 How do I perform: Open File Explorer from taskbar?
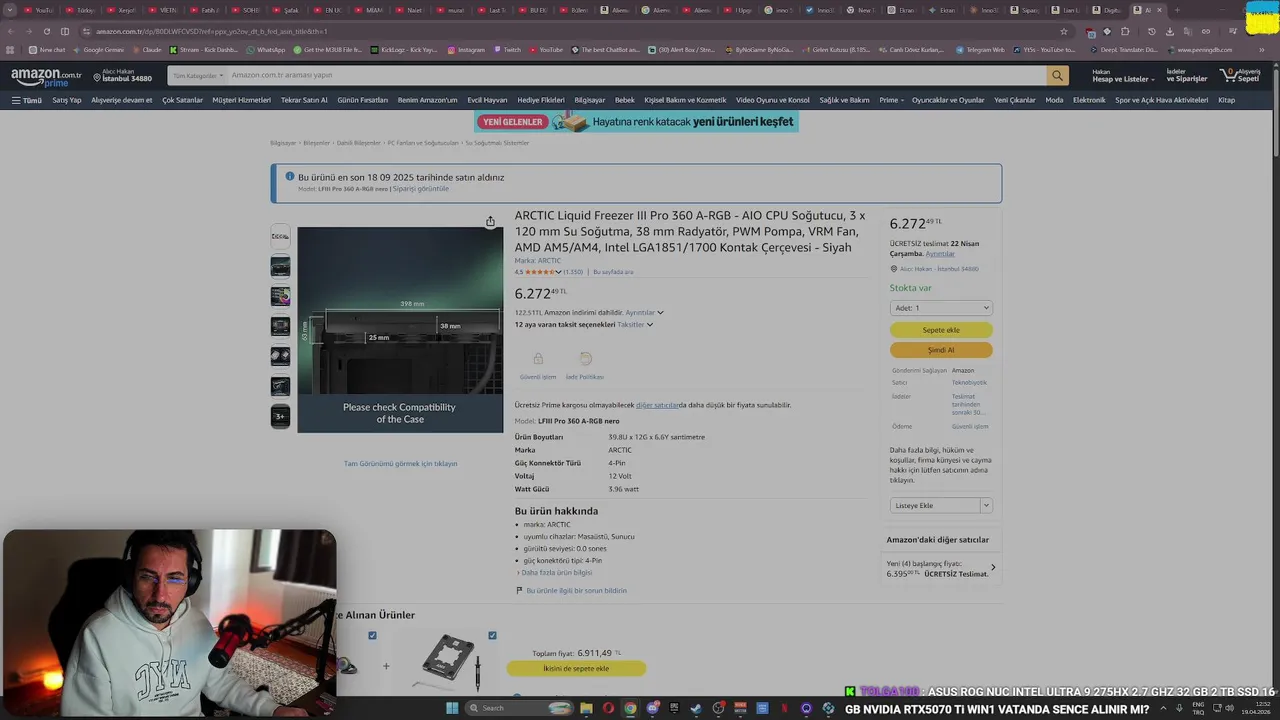(585, 708)
